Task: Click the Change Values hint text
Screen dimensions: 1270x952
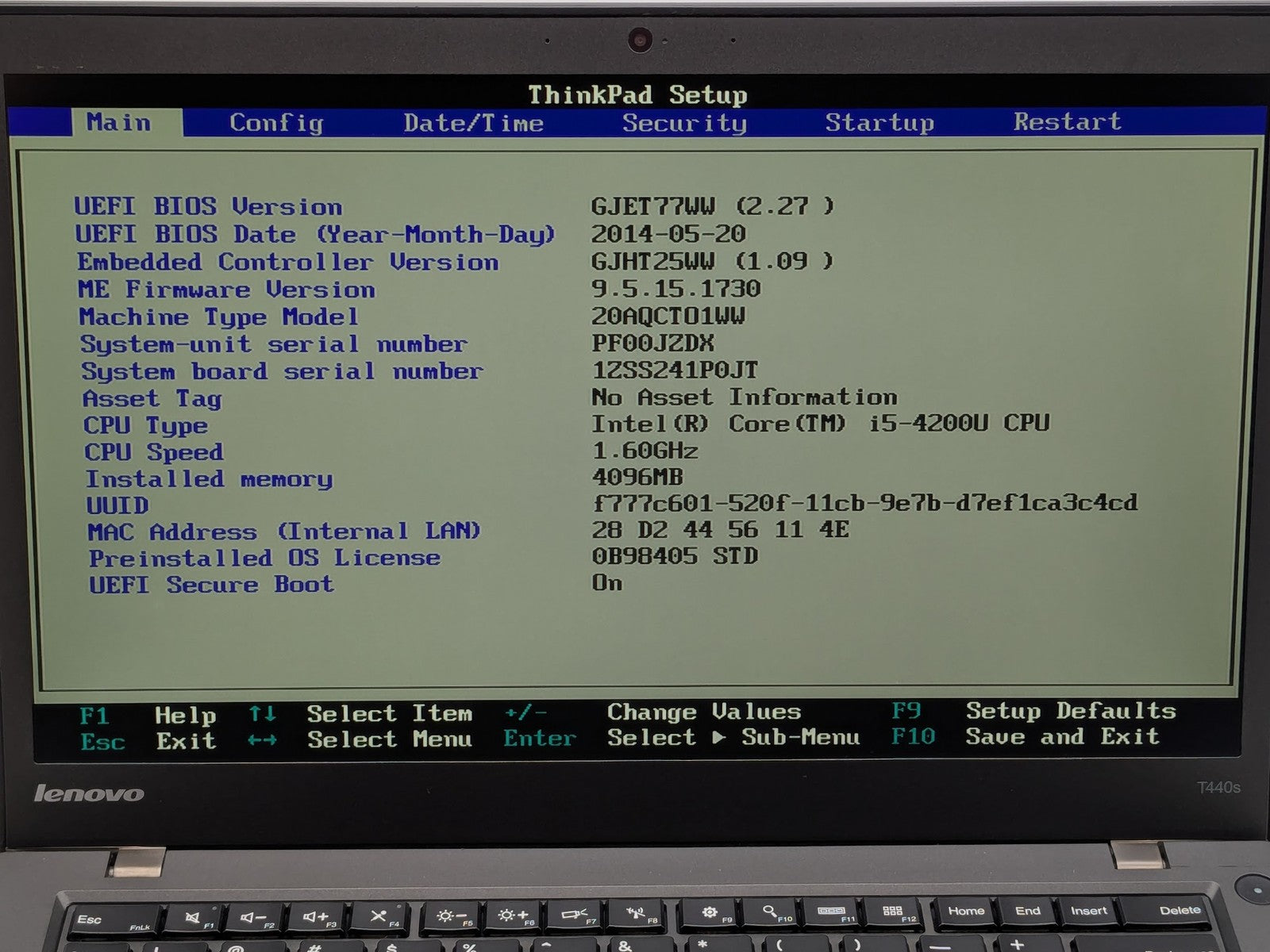Action: pos(704,712)
